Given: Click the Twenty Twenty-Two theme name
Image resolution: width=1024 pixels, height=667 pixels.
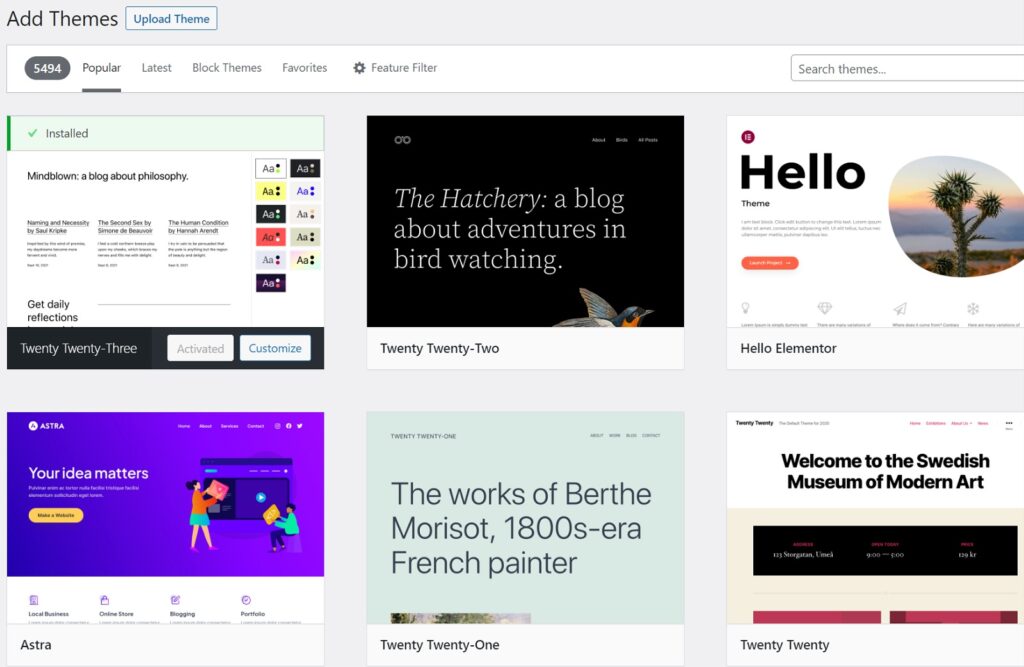Looking at the screenshot, I should tap(440, 348).
